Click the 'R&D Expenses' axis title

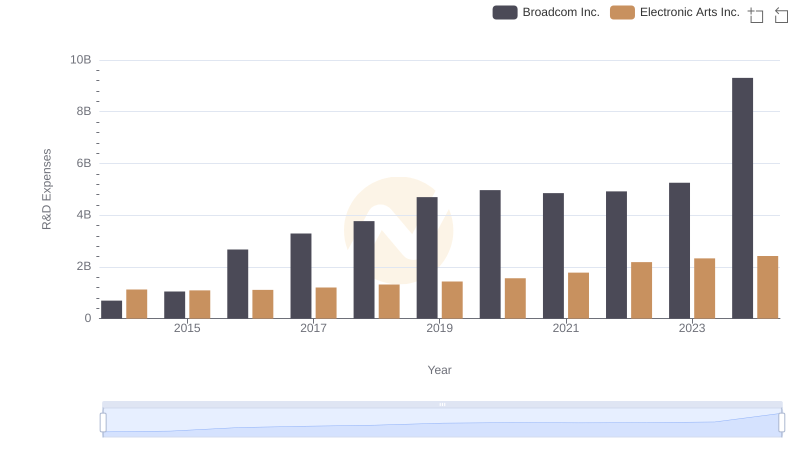(46, 189)
